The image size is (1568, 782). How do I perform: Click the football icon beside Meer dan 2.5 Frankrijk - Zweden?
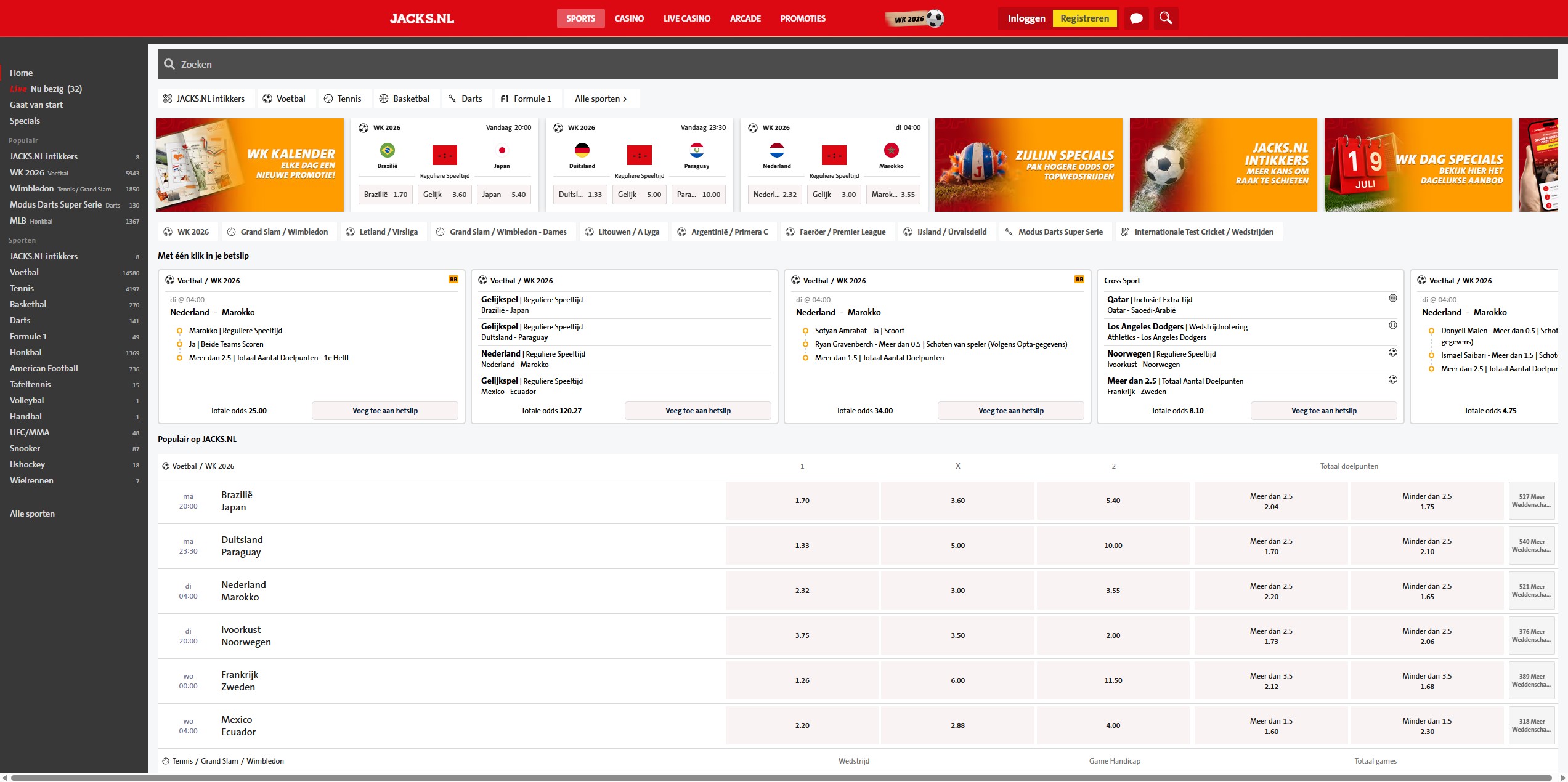coord(1393,380)
